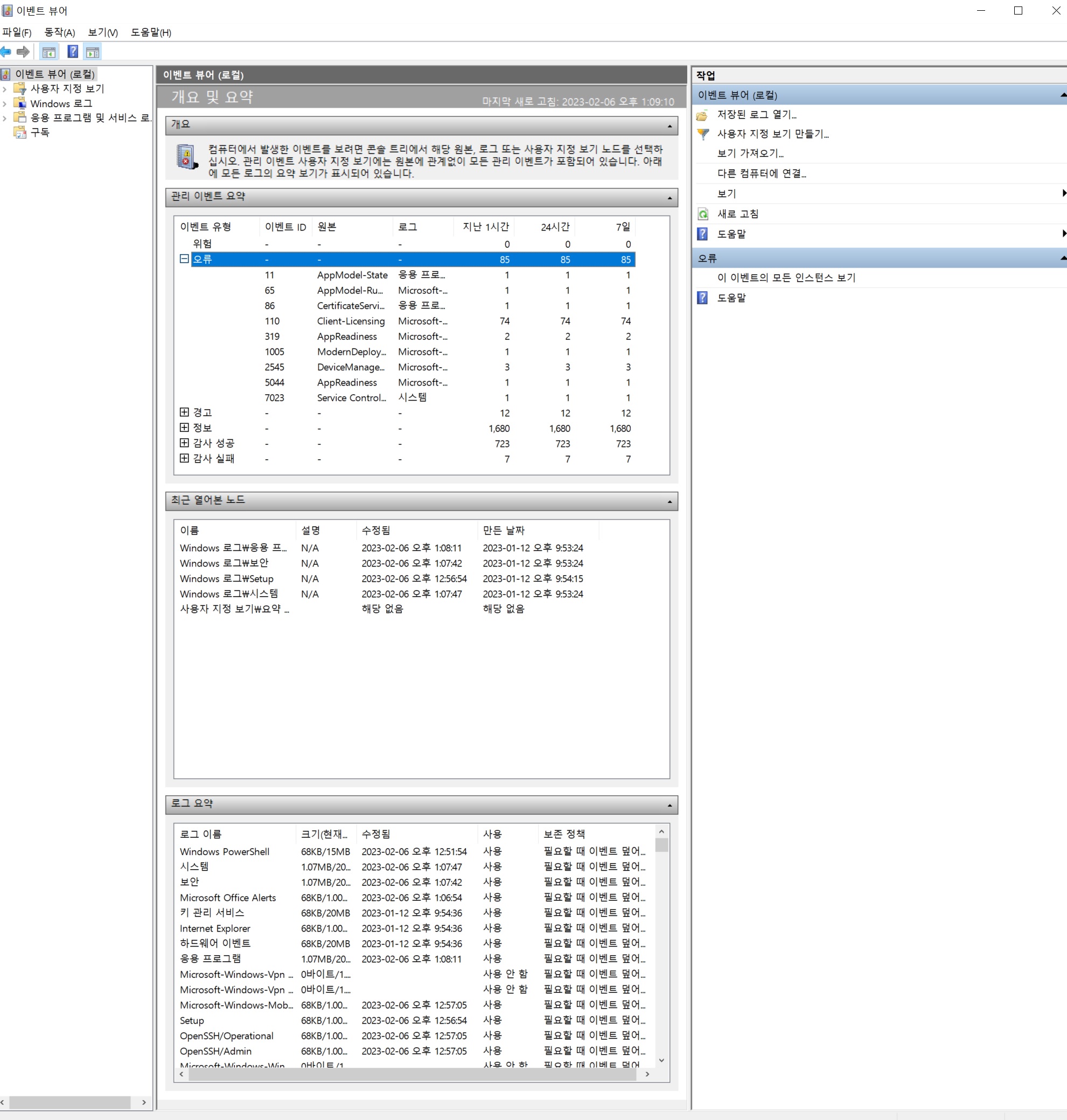Select event ID 2545 DeviceManage row

tap(407, 367)
